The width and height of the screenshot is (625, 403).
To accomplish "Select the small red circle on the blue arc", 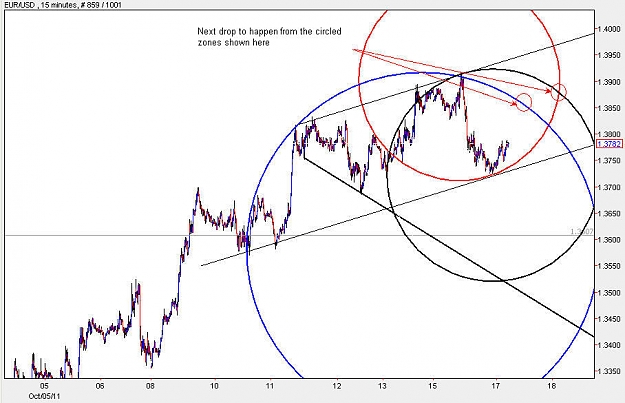I will point(524,101).
